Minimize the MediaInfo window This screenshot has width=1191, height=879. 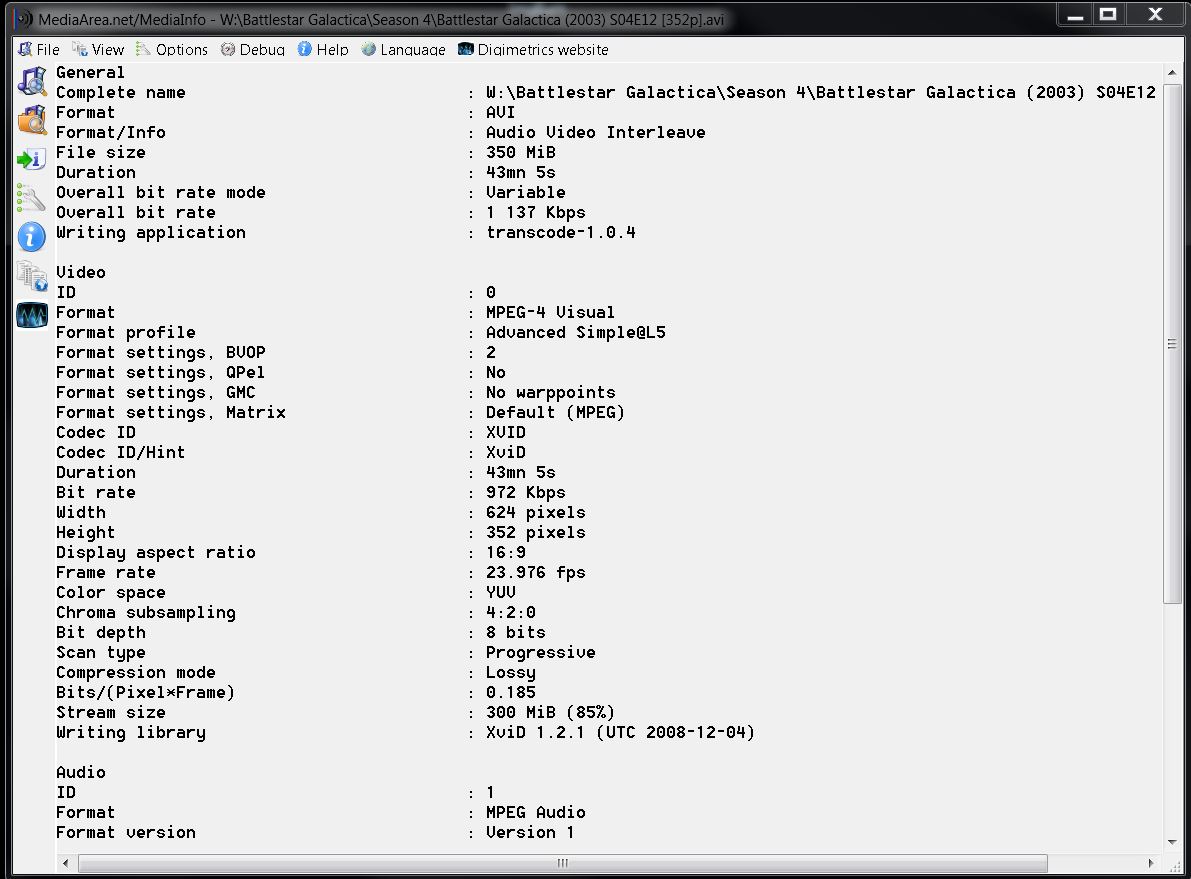pos(1075,14)
